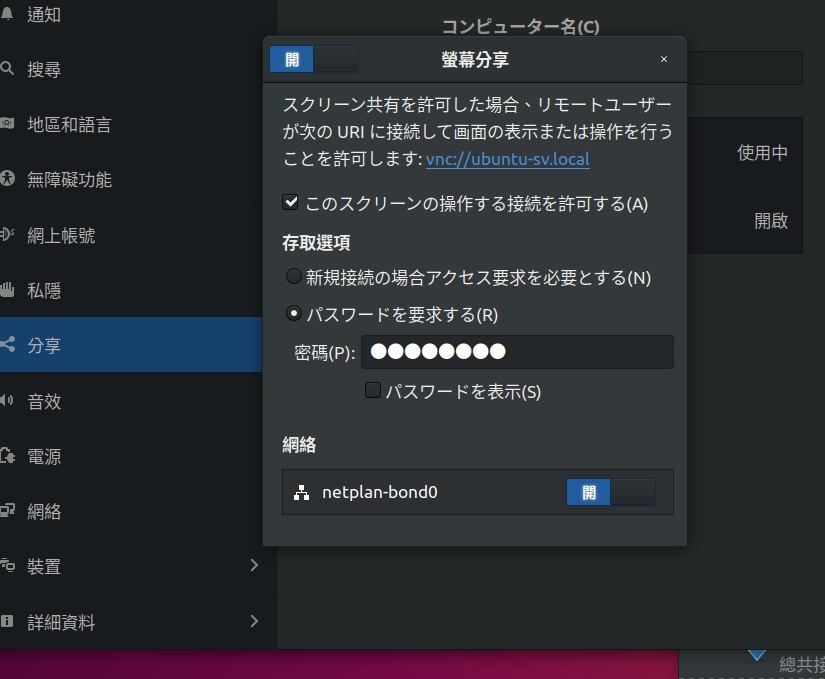Click the devices icon beside 裝置
825x679 pixels.
(x=6, y=565)
